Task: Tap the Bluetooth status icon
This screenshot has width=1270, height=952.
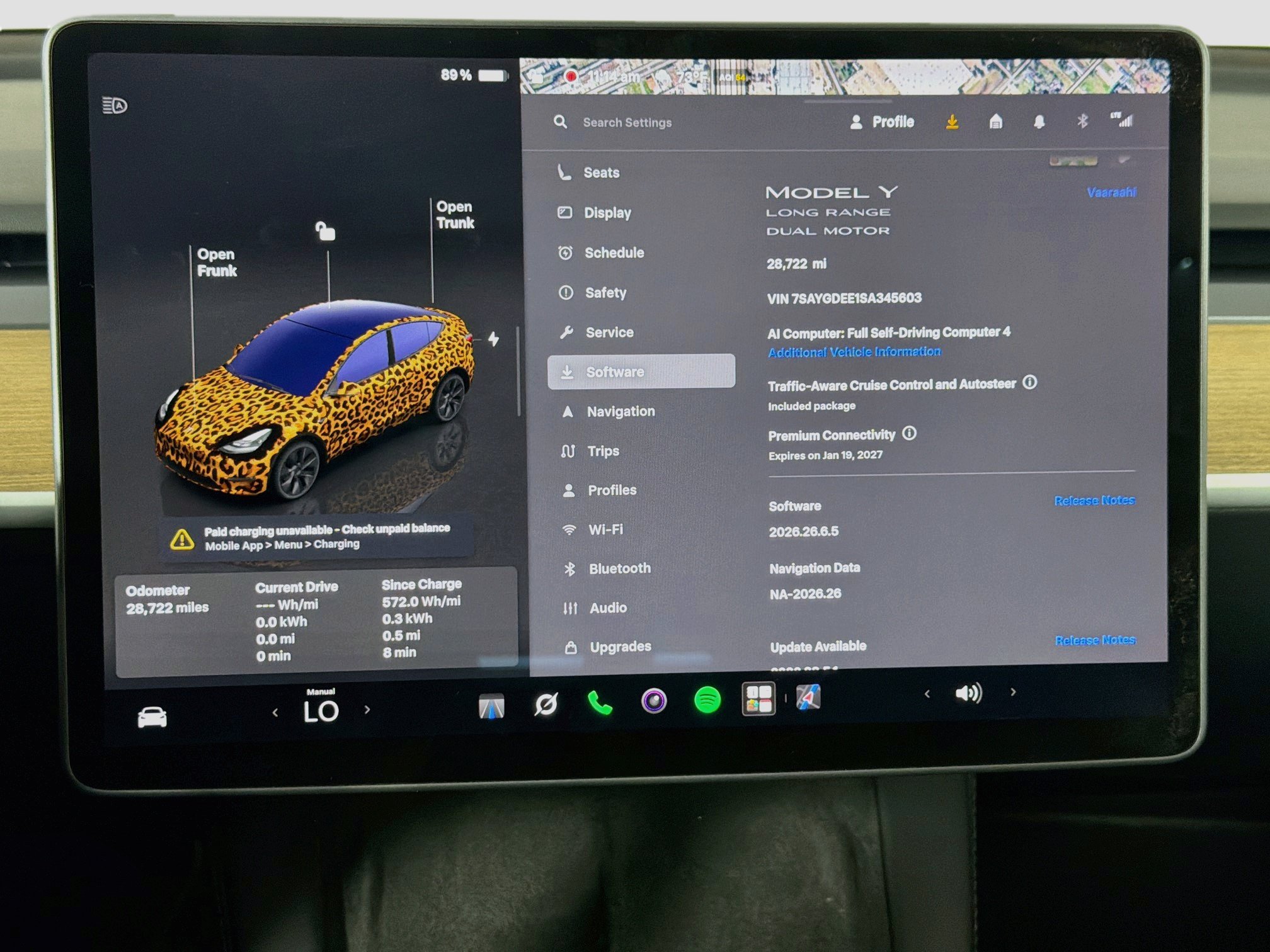Action: point(1082,120)
